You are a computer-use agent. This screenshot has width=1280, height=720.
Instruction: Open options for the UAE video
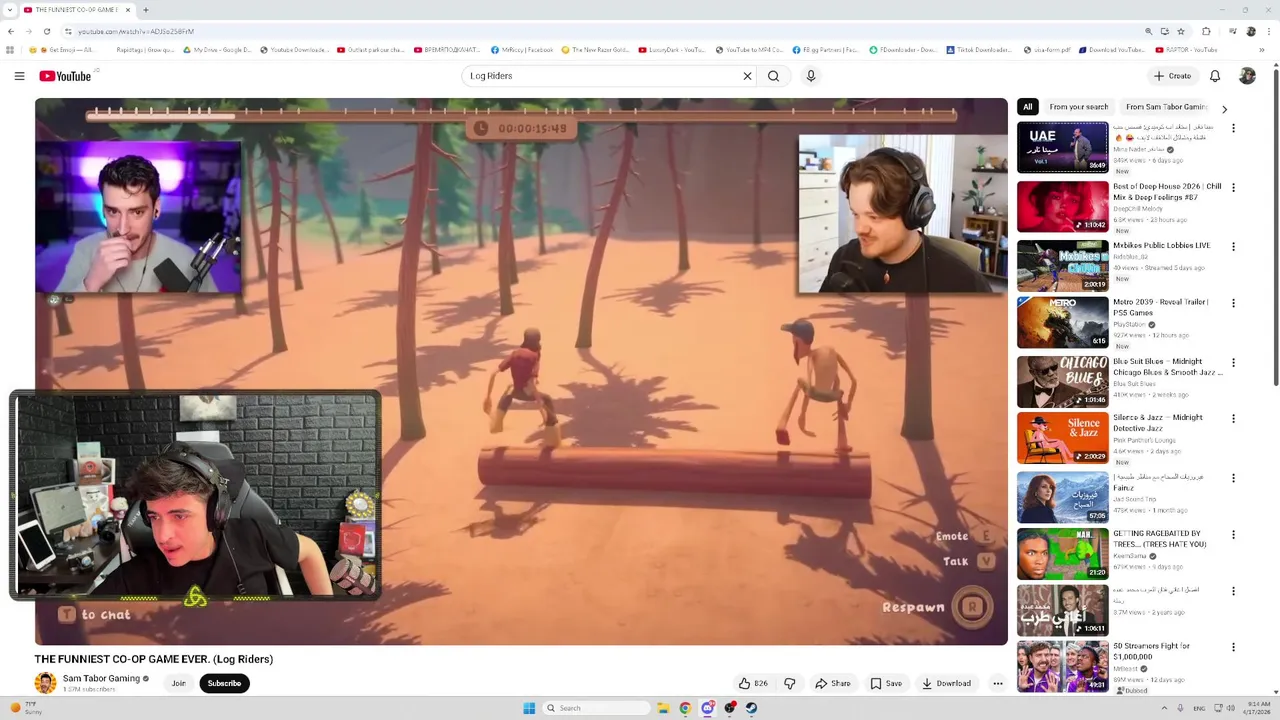pyautogui.click(x=1233, y=128)
